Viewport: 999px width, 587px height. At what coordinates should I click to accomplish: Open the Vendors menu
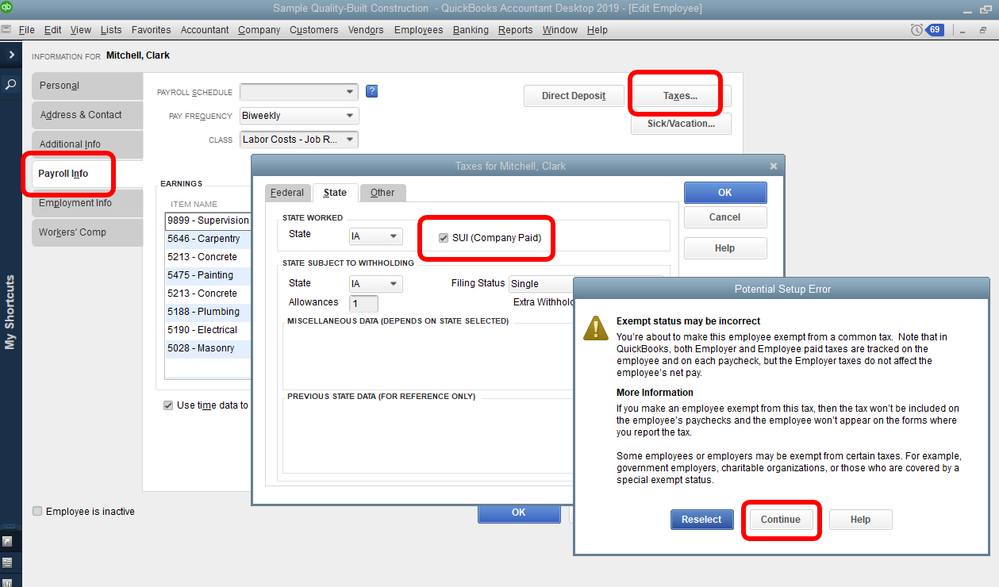pyautogui.click(x=366, y=30)
